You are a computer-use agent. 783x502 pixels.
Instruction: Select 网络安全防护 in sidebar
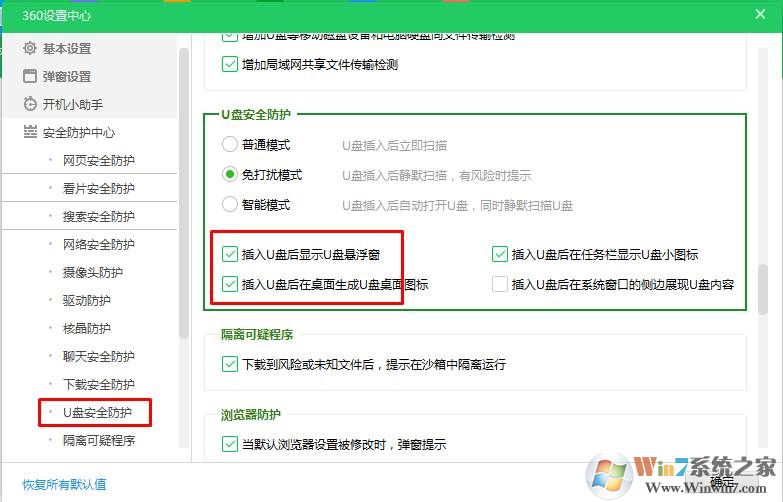[x=99, y=244]
